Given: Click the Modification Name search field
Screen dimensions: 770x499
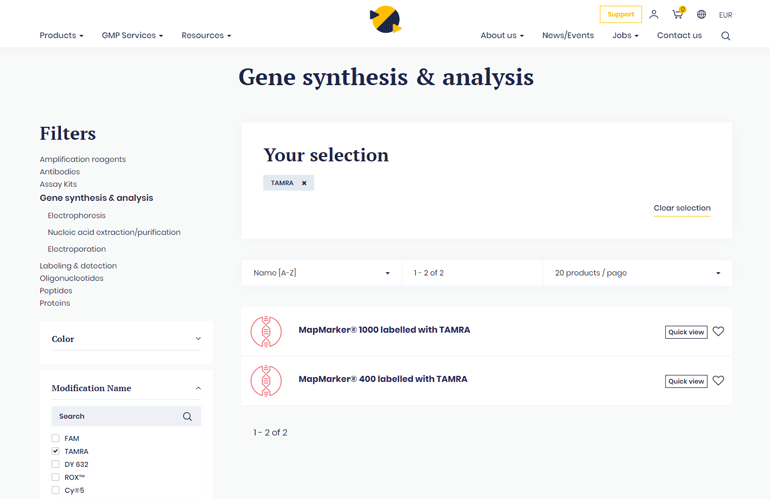Looking at the screenshot, I should coord(118,416).
